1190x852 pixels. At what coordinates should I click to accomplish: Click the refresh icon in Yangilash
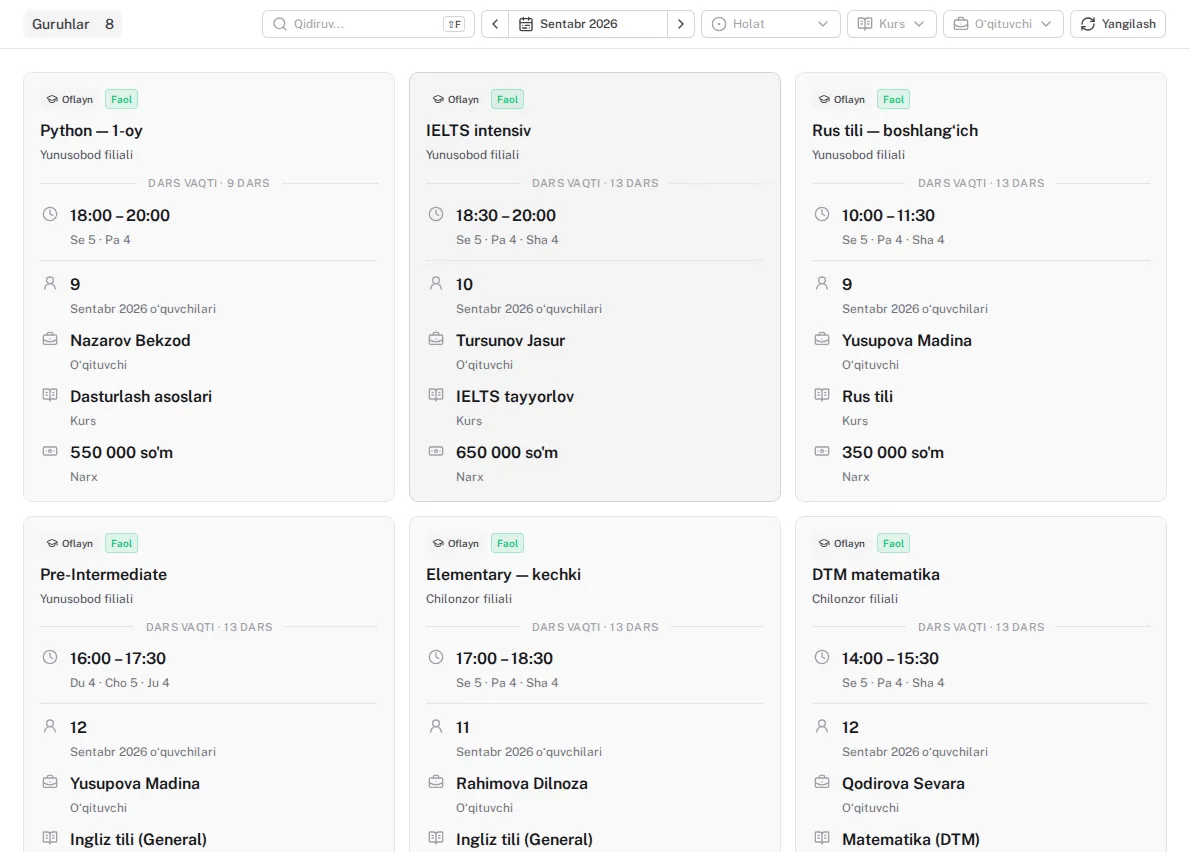click(1088, 24)
